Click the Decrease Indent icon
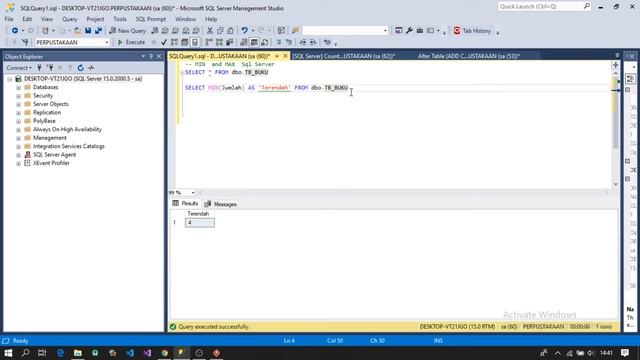 point(302,42)
